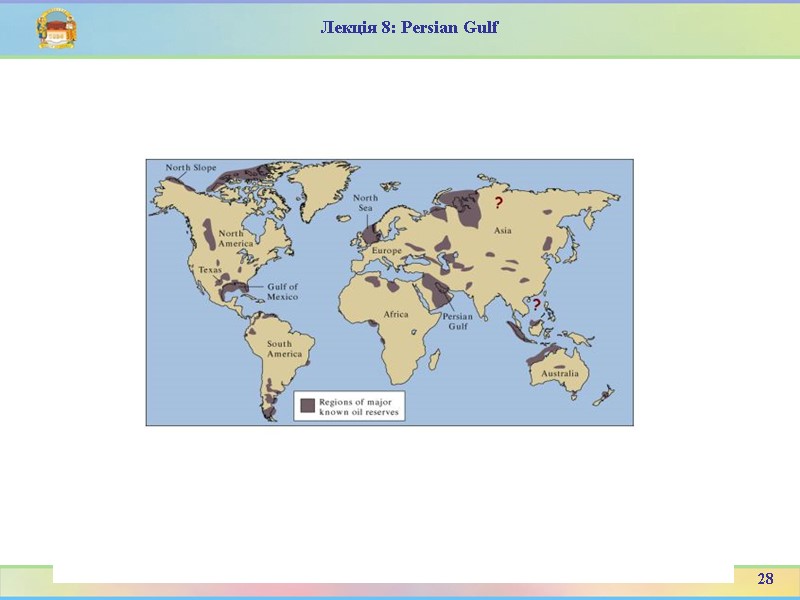Click the 'Australia' map label

point(560,373)
